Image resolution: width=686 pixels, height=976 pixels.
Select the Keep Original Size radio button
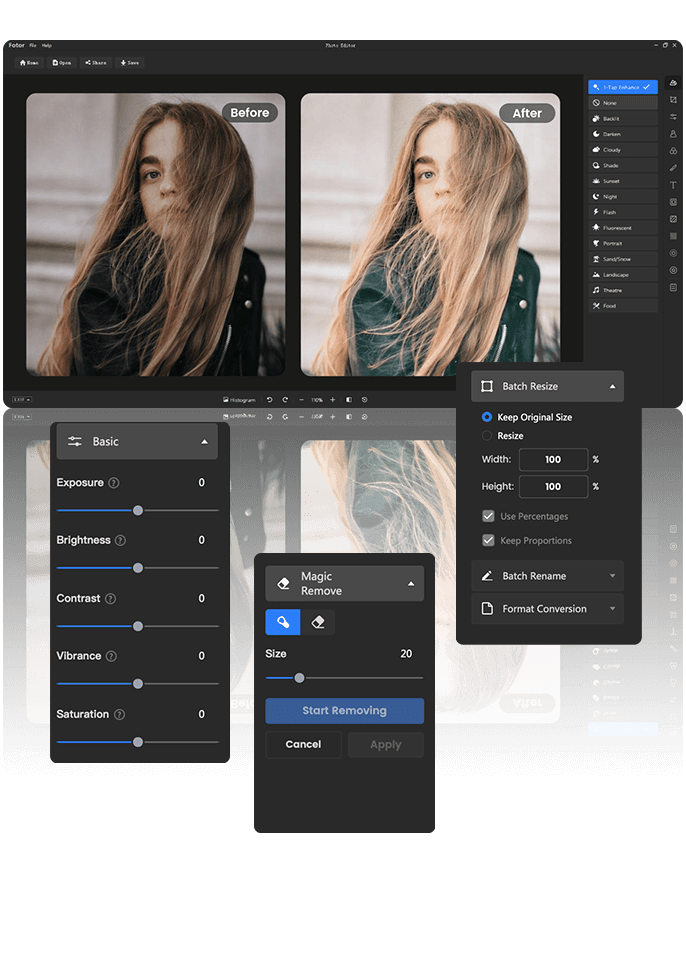point(487,417)
